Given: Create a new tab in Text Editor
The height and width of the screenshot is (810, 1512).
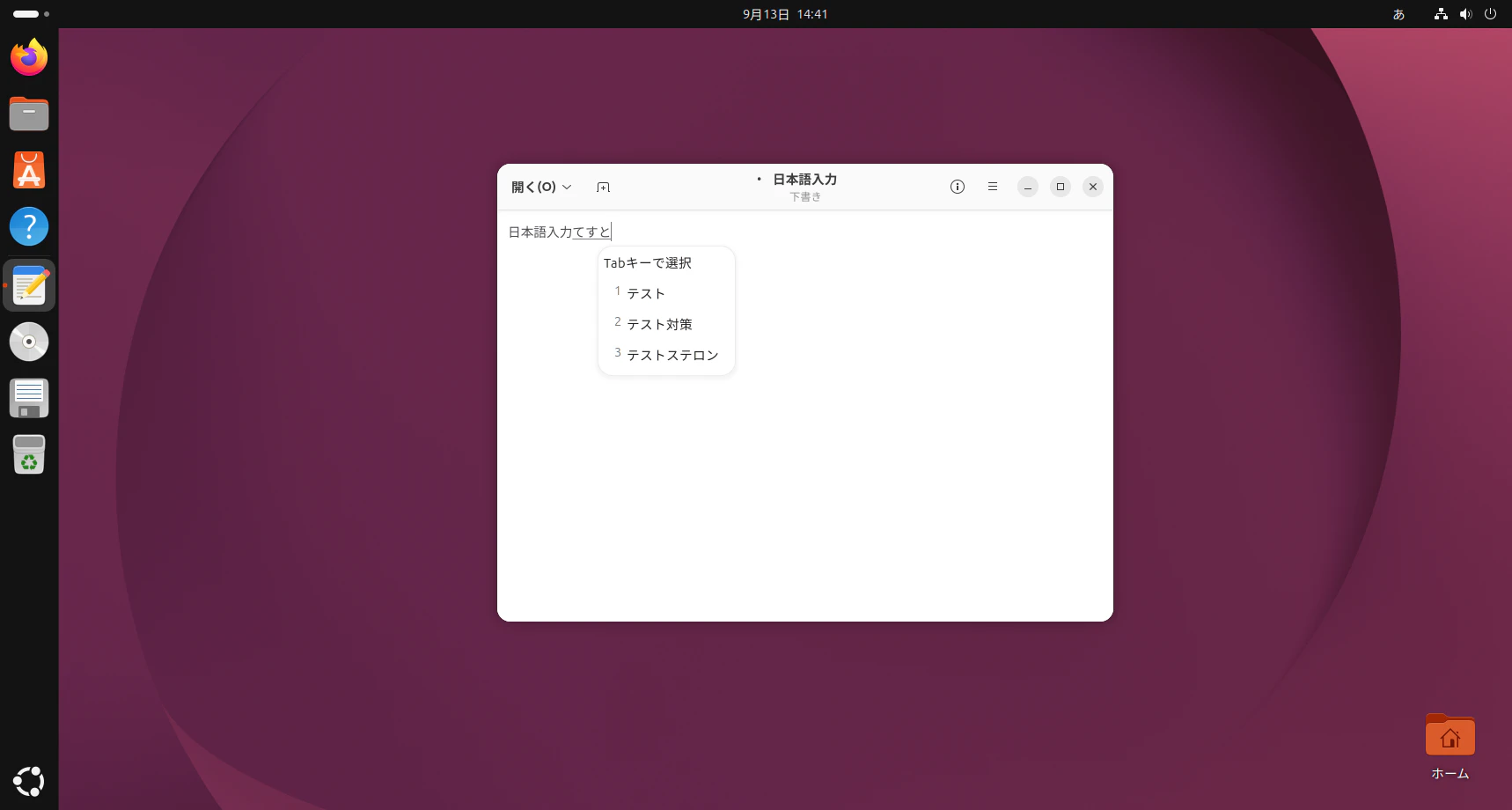Looking at the screenshot, I should (603, 187).
